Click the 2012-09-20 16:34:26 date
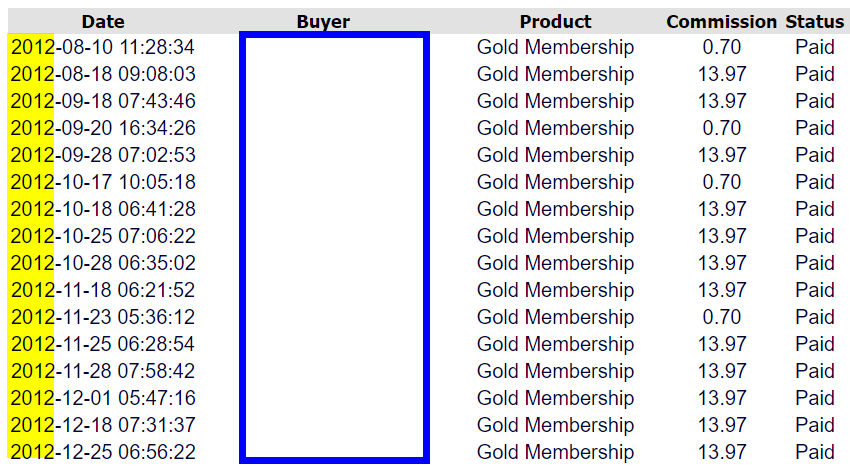The image size is (850, 467). 103,128
